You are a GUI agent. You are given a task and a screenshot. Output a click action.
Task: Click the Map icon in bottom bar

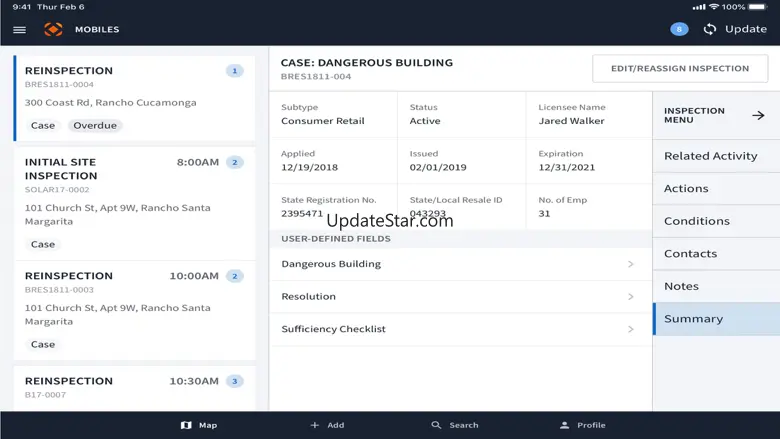click(x=186, y=425)
